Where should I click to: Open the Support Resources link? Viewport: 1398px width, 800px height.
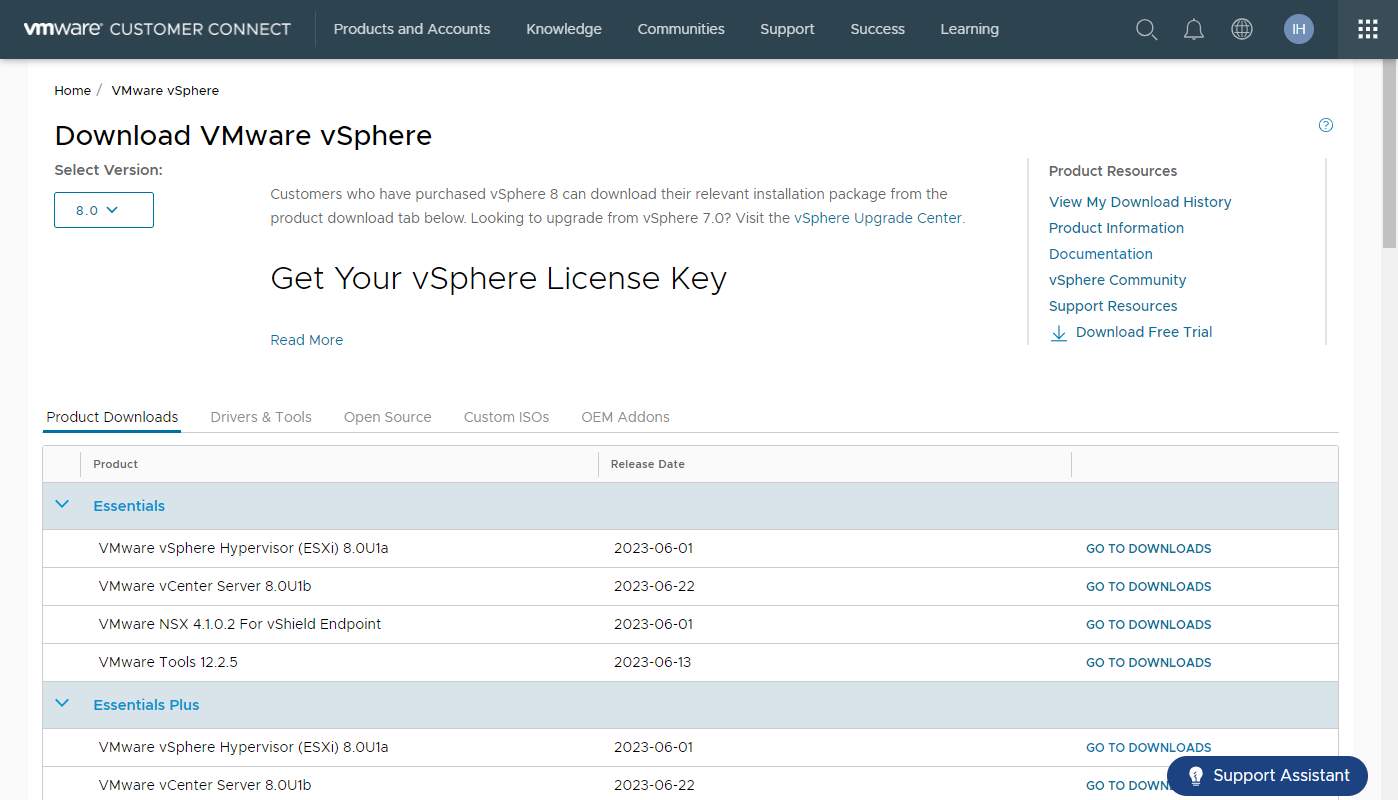pos(1113,306)
